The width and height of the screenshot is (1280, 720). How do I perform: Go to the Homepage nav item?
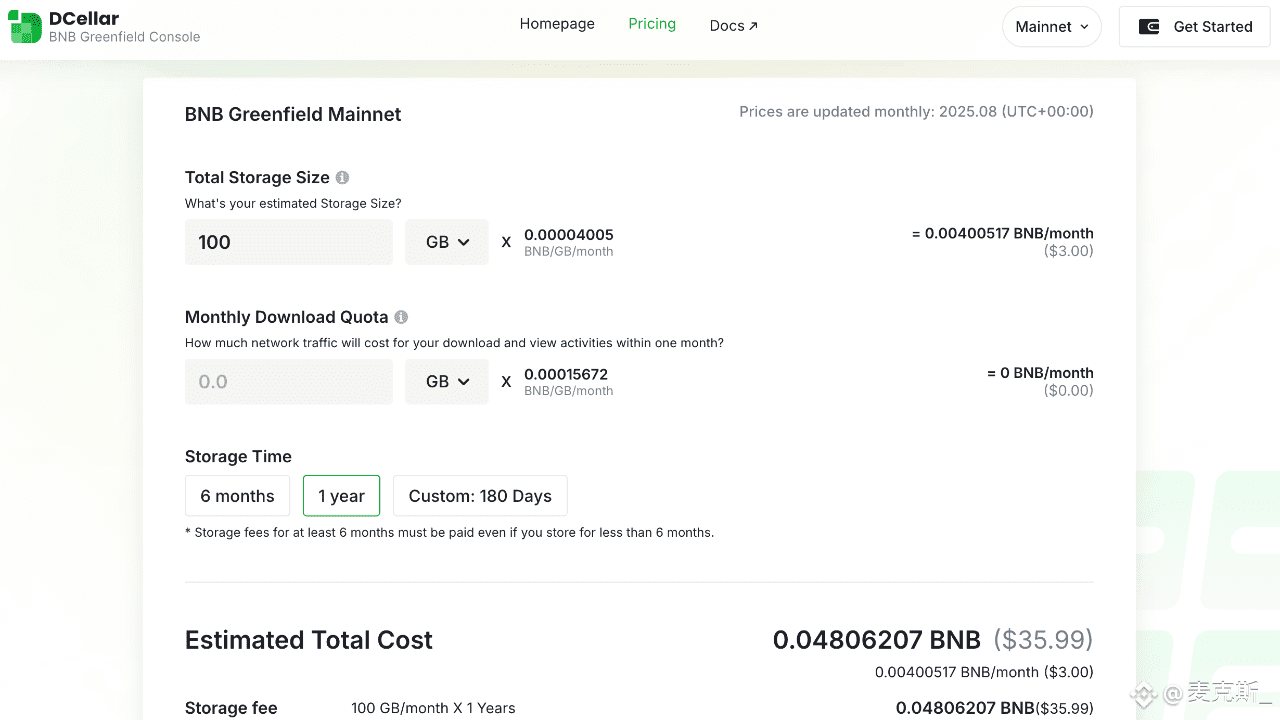coord(557,24)
